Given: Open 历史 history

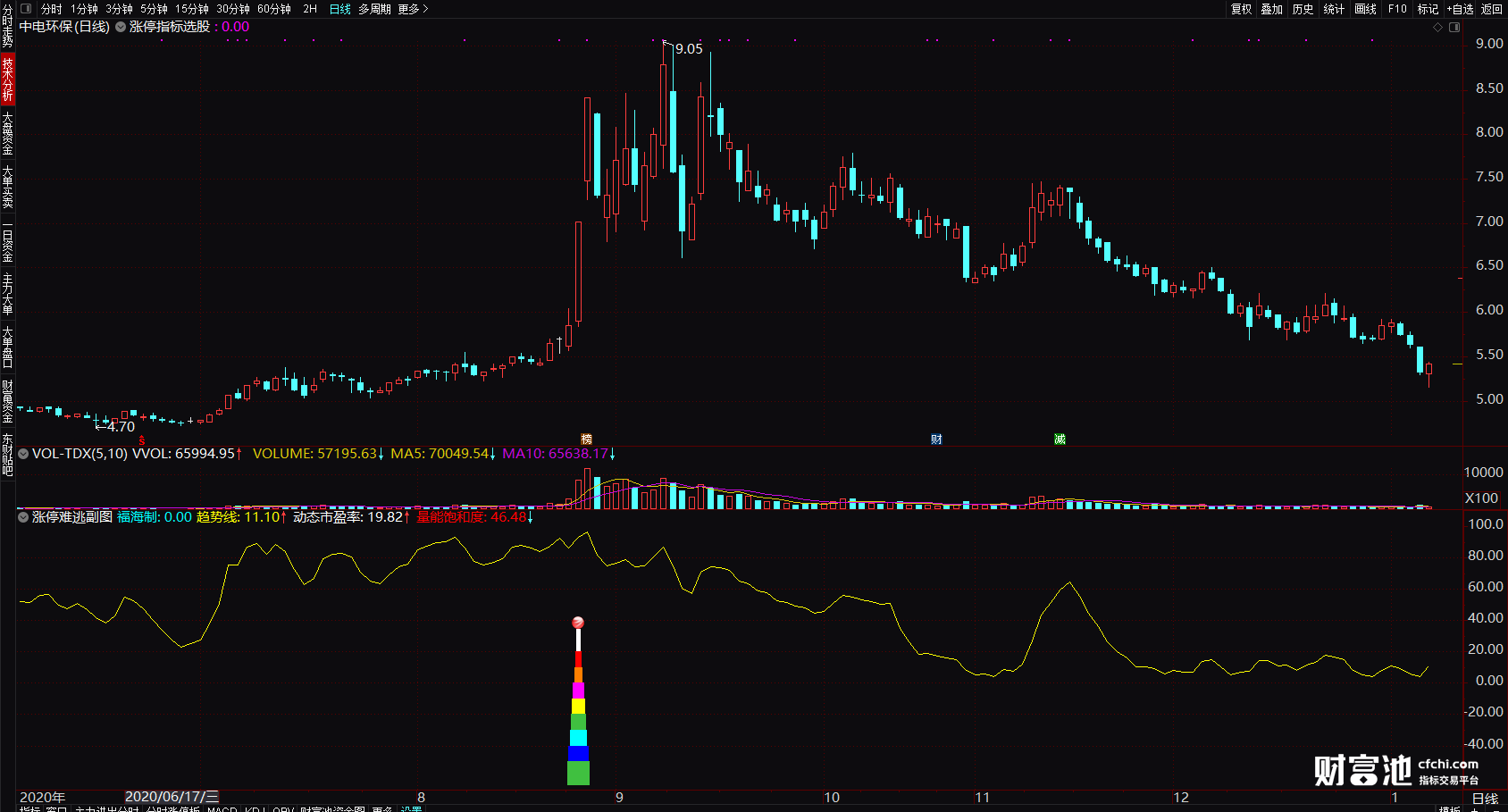Looking at the screenshot, I should [1303, 9].
